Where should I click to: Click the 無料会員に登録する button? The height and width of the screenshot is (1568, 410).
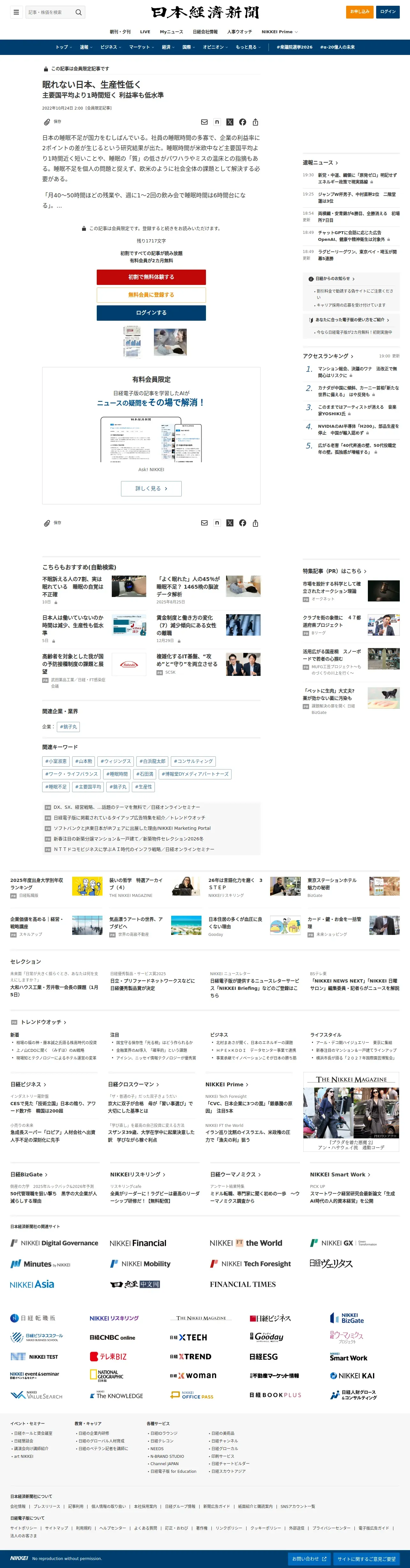(x=151, y=294)
